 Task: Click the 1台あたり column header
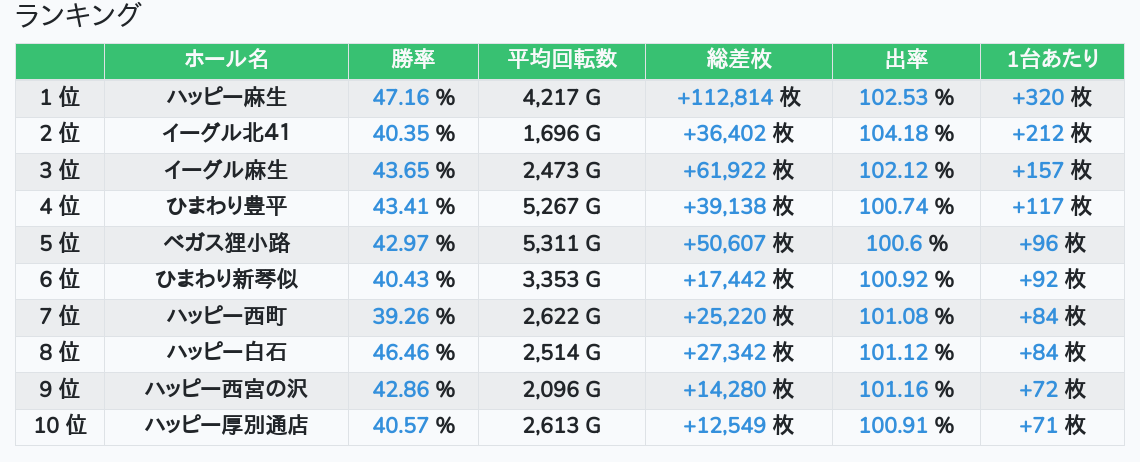(x=1052, y=60)
